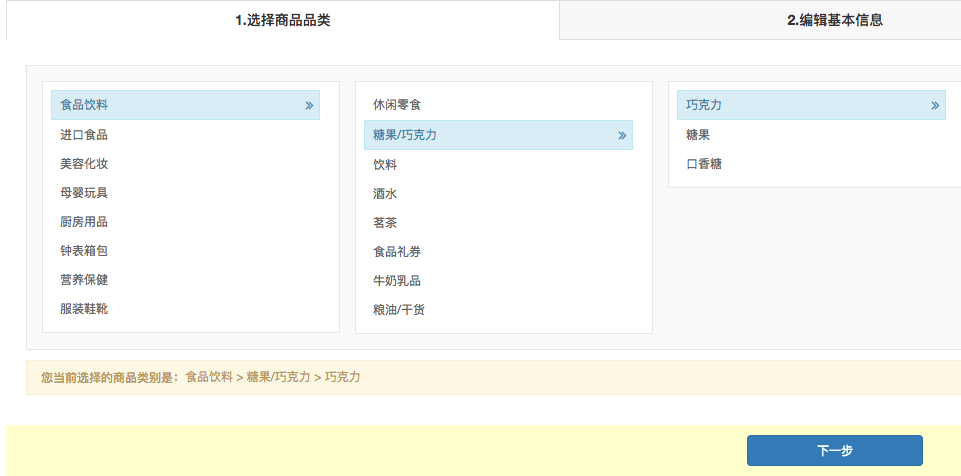Expand the 酒水 subcategory
The height and width of the screenshot is (476, 961).
point(385,194)
